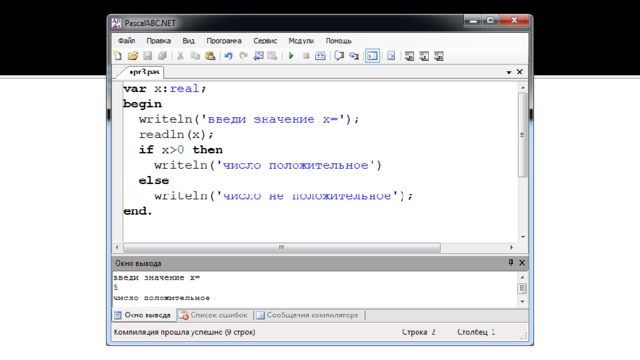Viewport: 640px width, 360px height.
Task: Redo the last undone action
Action: click(x=244, y=56)
